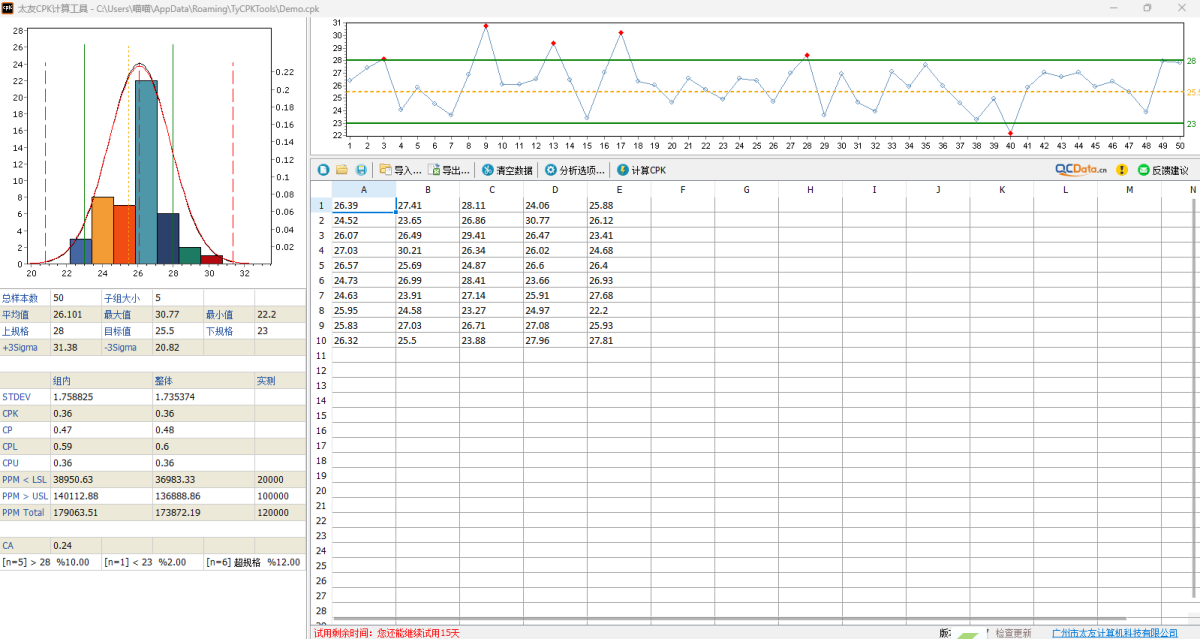
Task: Select cell containing 30.77 in column D
Action: click(555, 220)
